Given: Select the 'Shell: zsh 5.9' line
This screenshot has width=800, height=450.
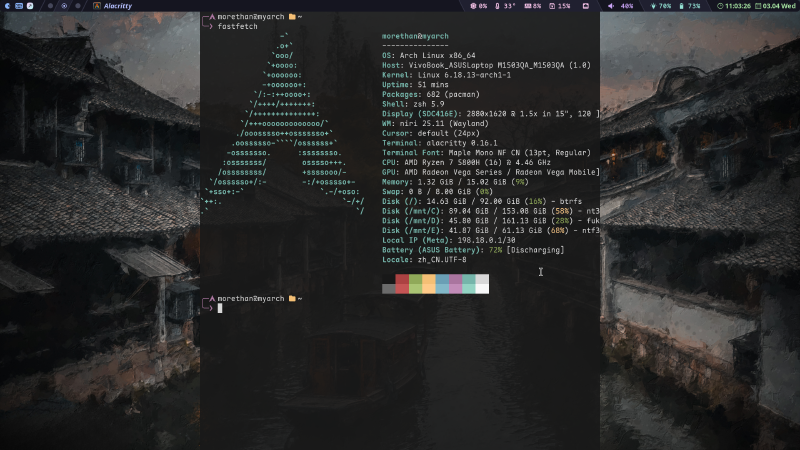Looking at the screenshot, I should click(x=413, y=104).
